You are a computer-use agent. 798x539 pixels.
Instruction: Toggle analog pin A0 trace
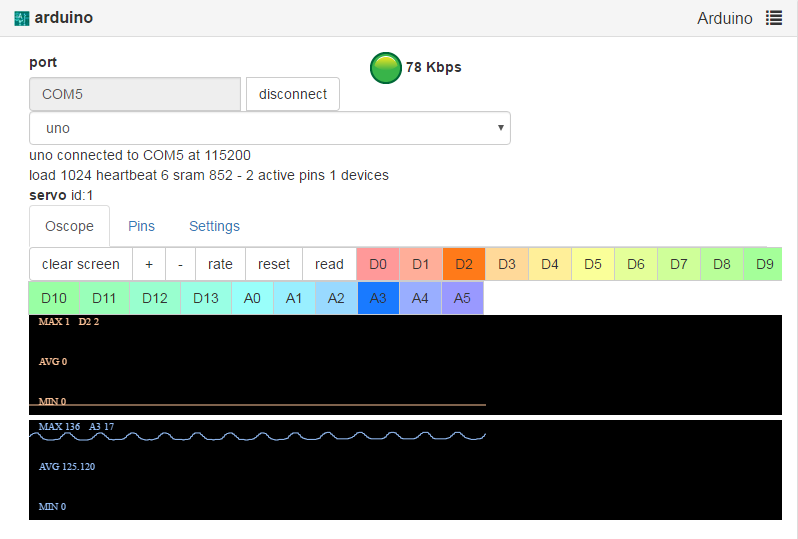pyautogui.click(x=252, y=298)
